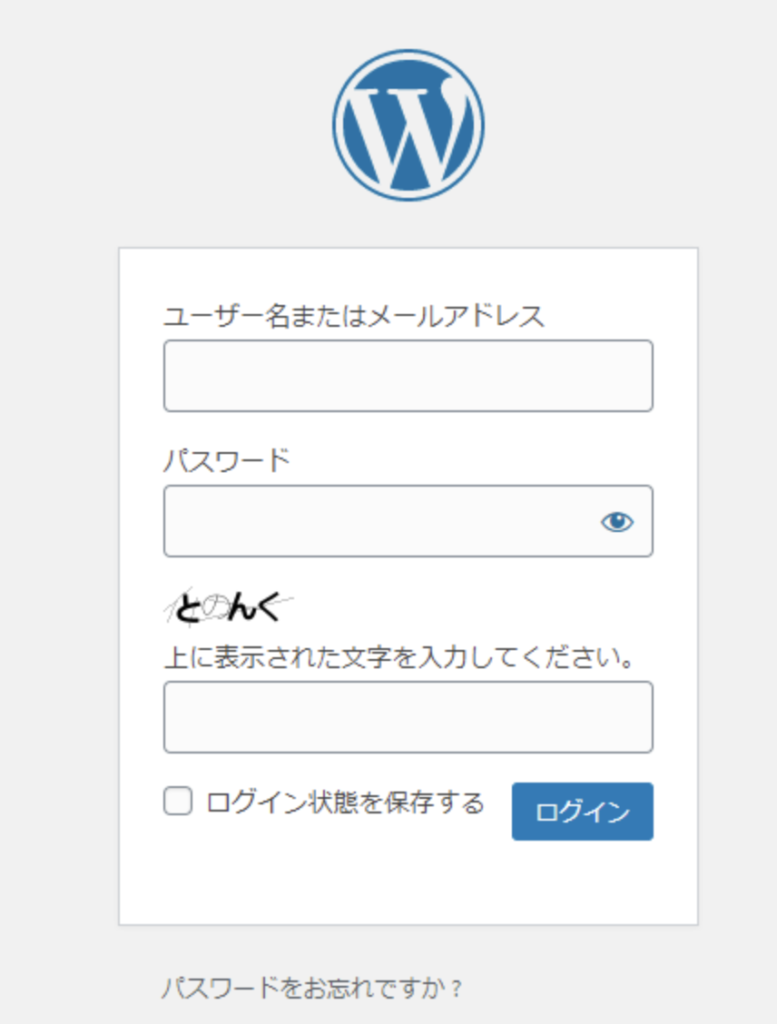Focus the CAPTCHA text entry field

pyautogui.click(x=408, y=717)
